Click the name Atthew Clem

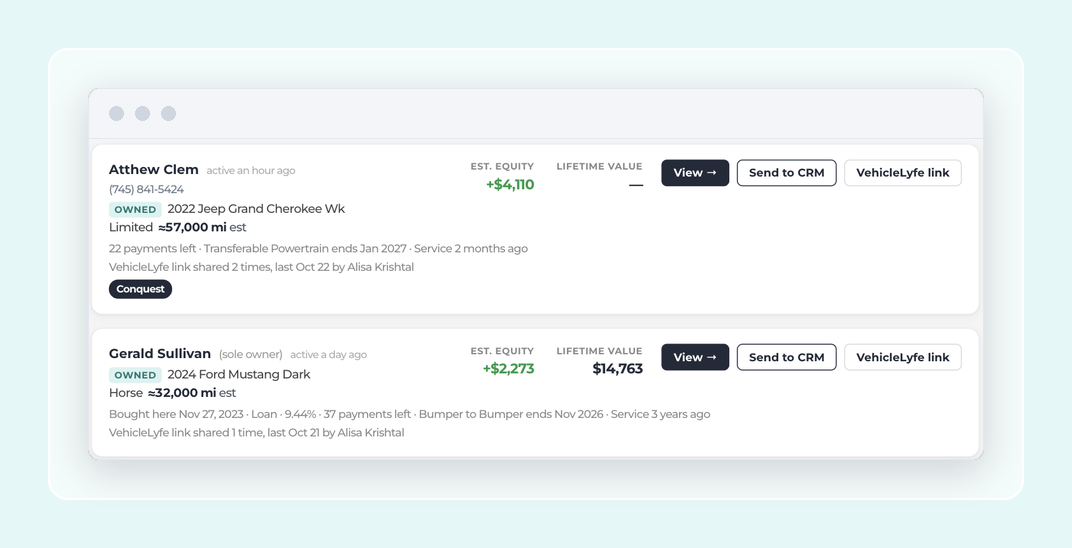coord(154,169)
